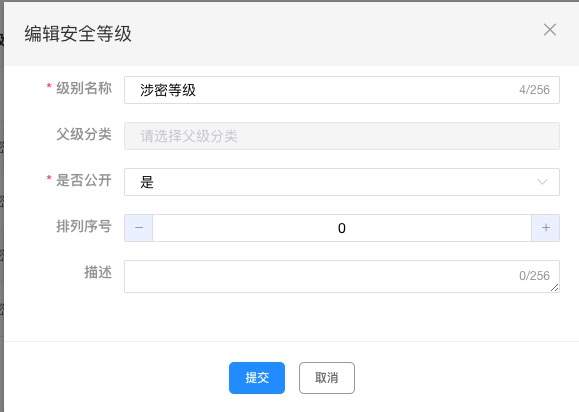This screenshot has height=412, width=579.
Task: Click the 级别名称 field containing 涉密等级
Action: click(x=342, y=90)
